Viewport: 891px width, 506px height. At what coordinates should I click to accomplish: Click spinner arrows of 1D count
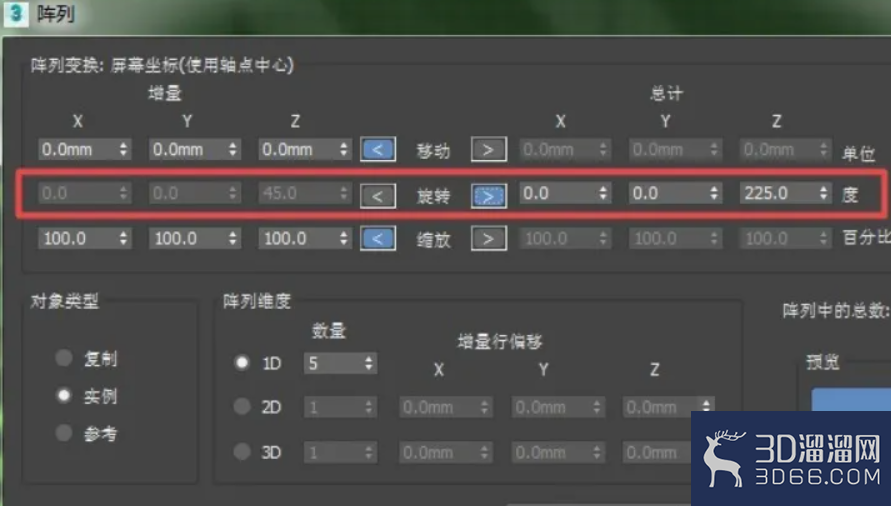point(369,363)
